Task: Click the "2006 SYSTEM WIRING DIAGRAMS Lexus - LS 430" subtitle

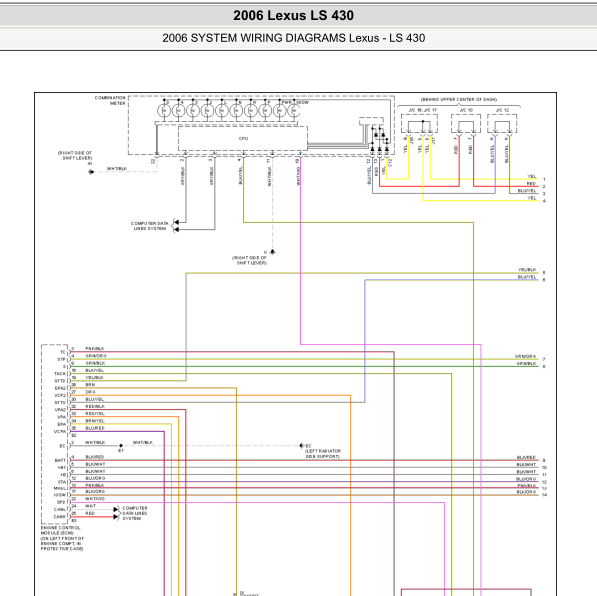Action: [x=293, y=38]
